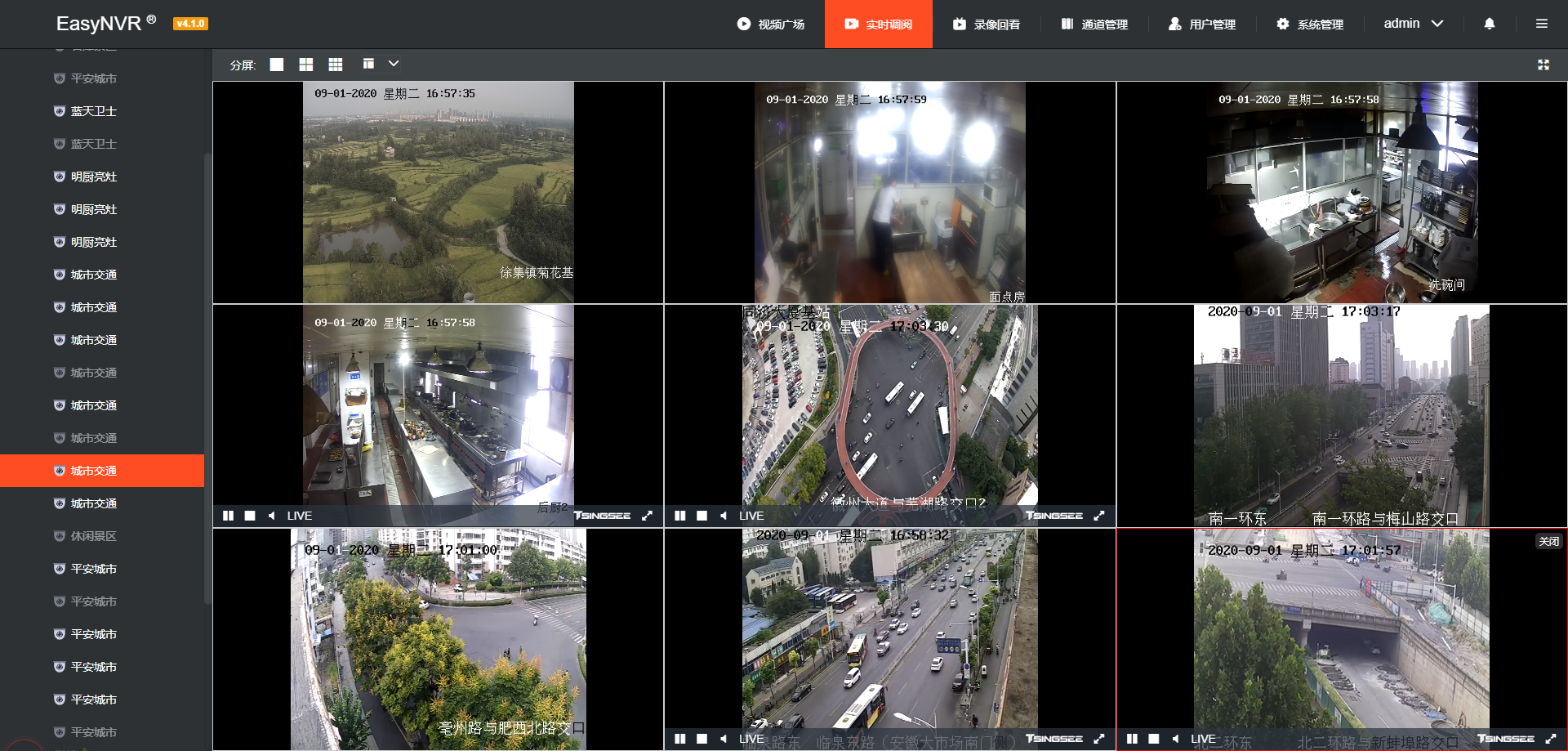Stop the 临泉路 traffic video
This screenshot has height=751, width=1568.
tap(702, 739)
